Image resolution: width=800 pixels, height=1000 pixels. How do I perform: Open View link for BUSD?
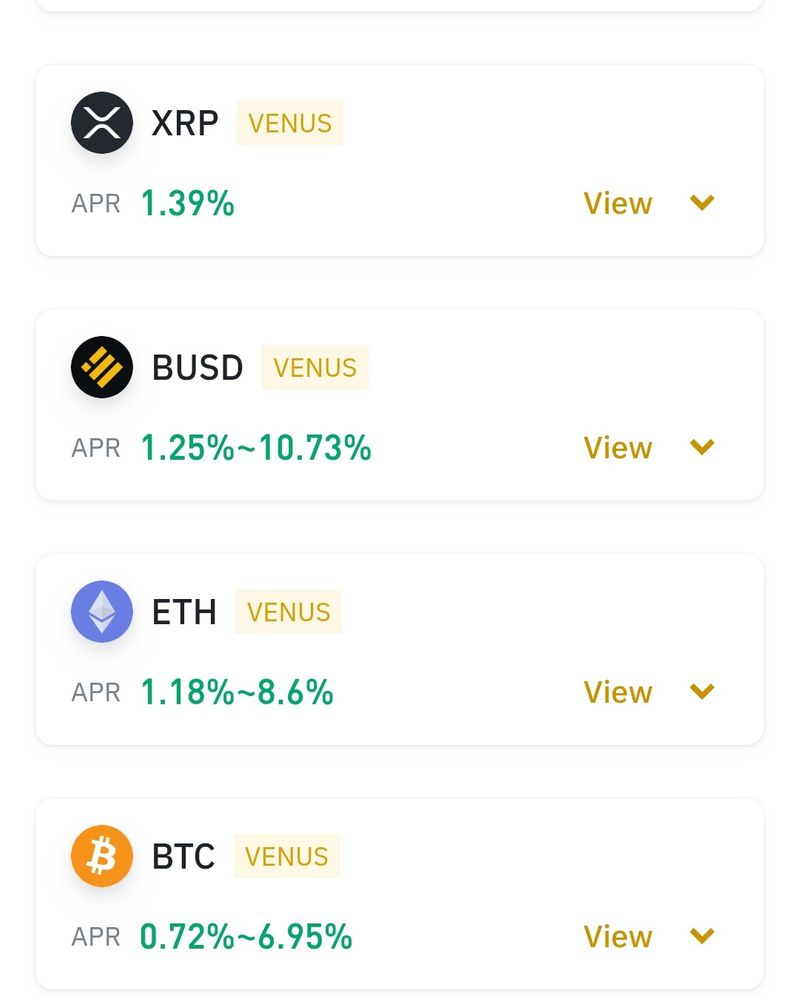click(618, 447)
